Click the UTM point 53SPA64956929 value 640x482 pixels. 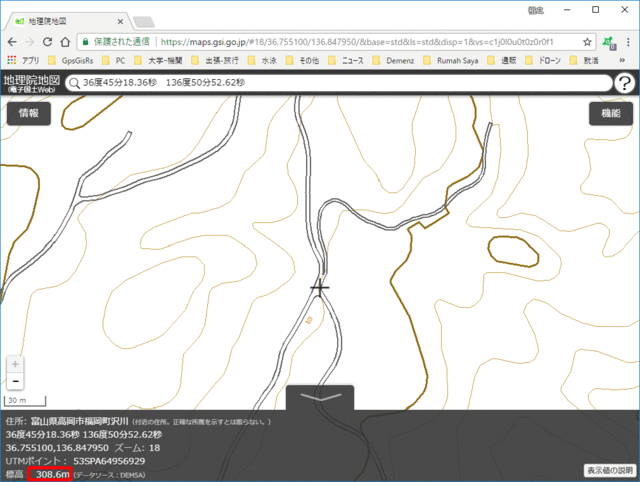pyautogui.click(x=109, y=461)
